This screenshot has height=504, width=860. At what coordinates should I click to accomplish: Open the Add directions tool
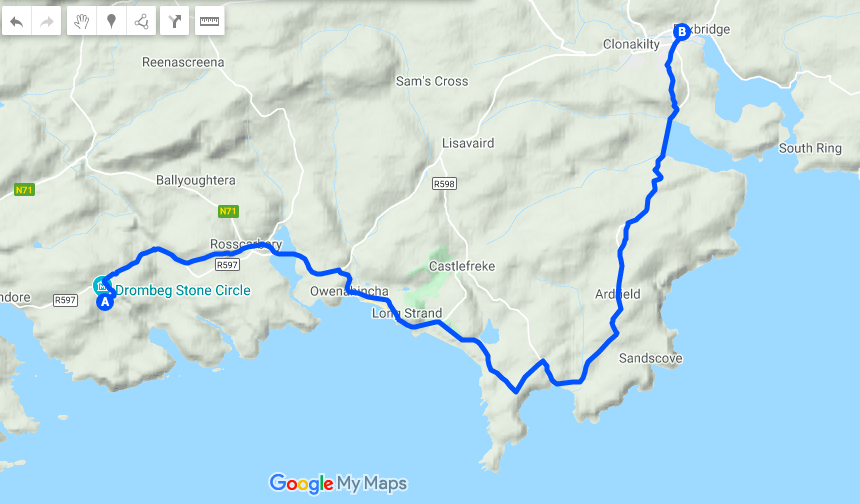pyautogui.click(x=174, y=21)
